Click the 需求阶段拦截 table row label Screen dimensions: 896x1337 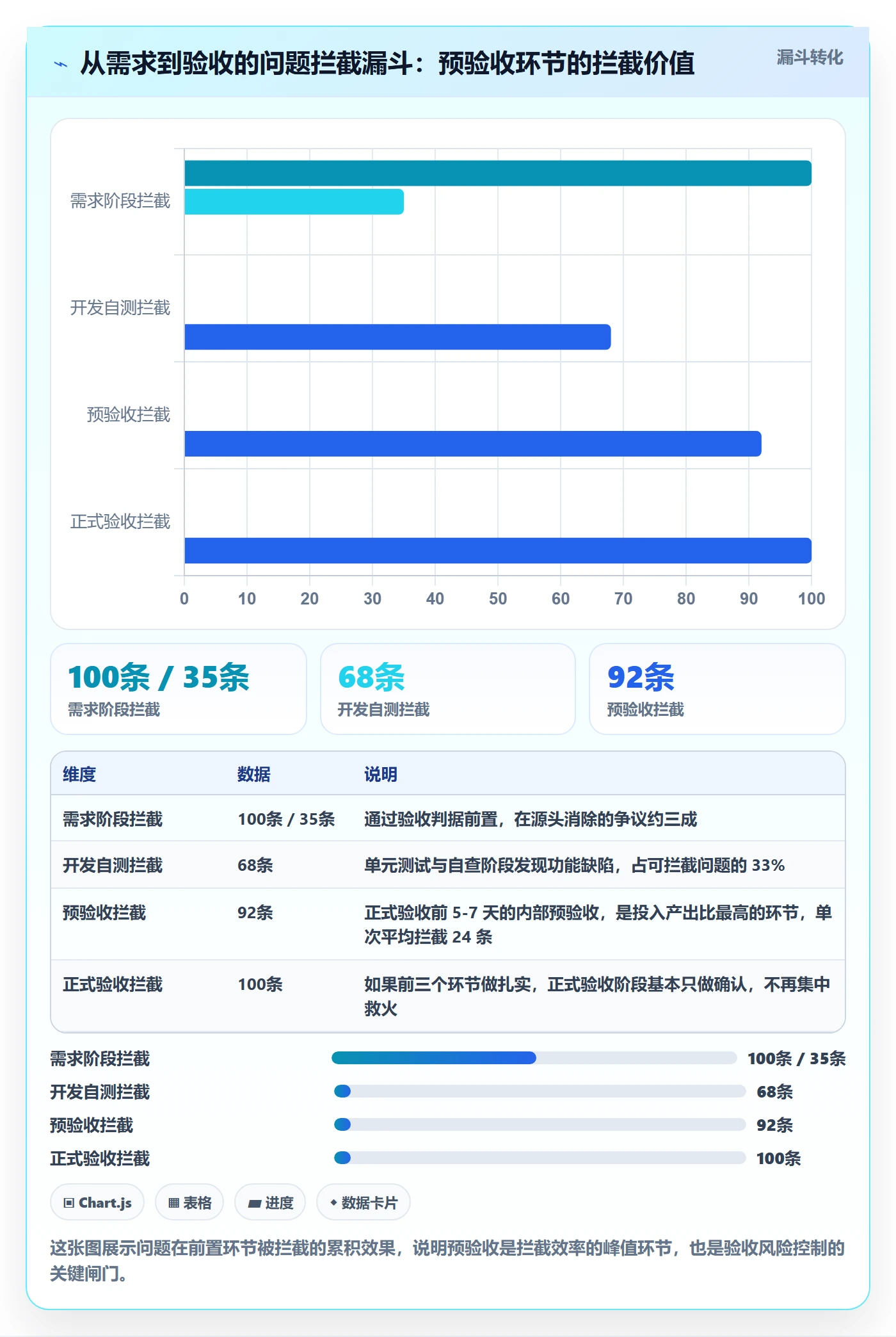113,819
